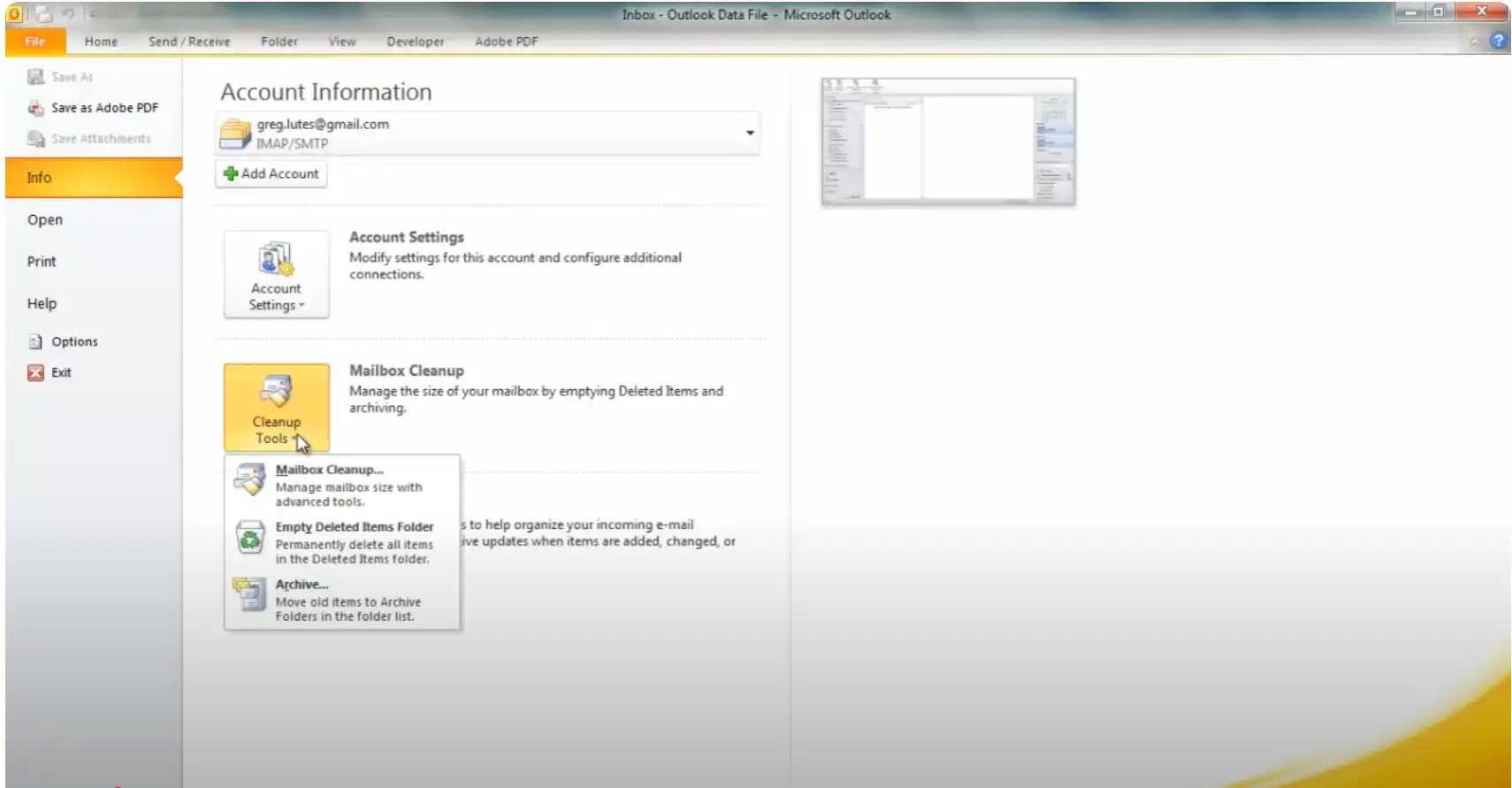This screenshot has width=1512, height=788.
Task: Click the green plus Add Account icon
Action: pyautogui.click(x=231, y=173)
